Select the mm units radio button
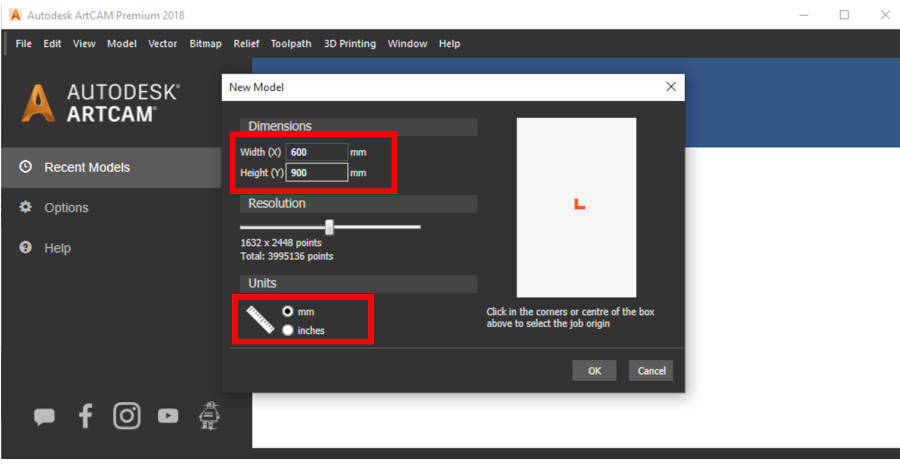Image resolution: width=900 pixels, height=464 pixels. 288,311
